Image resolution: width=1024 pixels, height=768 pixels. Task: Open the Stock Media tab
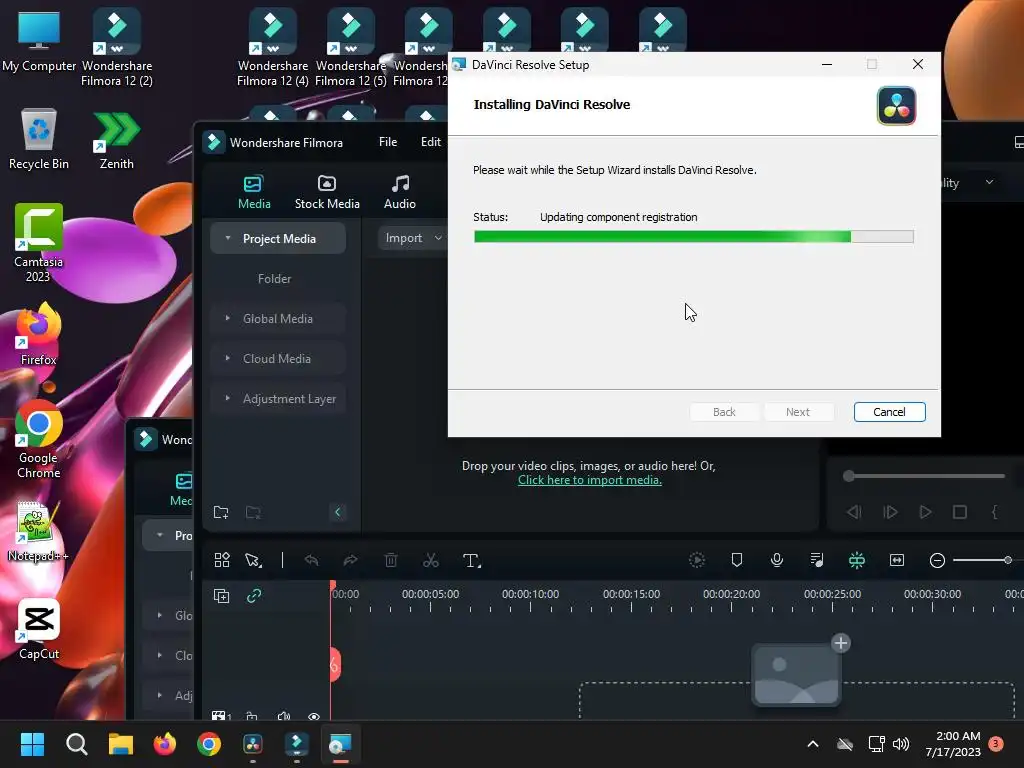[x=327, y=193]
